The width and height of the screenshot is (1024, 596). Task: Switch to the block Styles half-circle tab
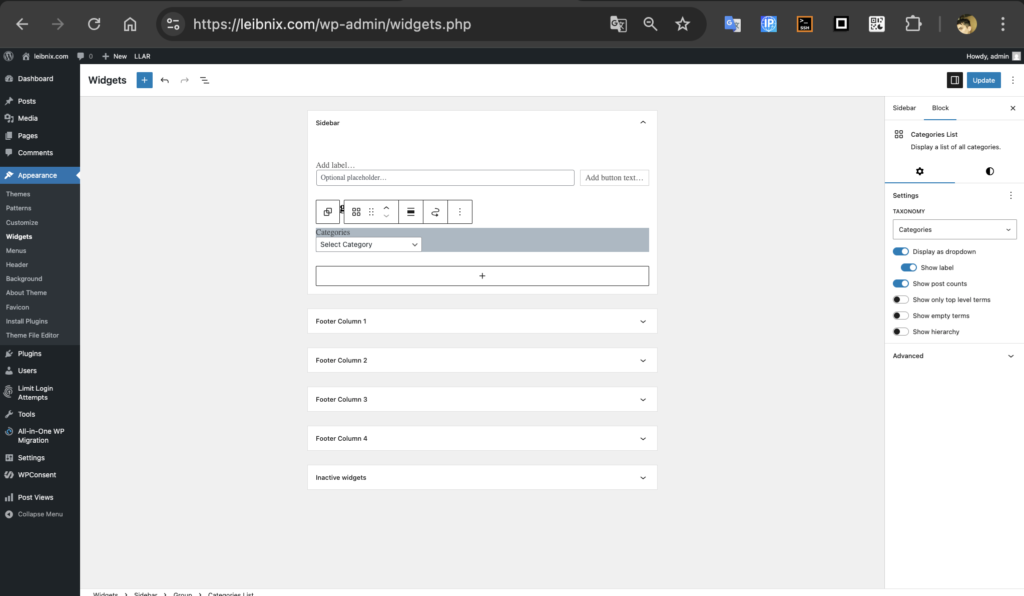[x=989, y=171]
